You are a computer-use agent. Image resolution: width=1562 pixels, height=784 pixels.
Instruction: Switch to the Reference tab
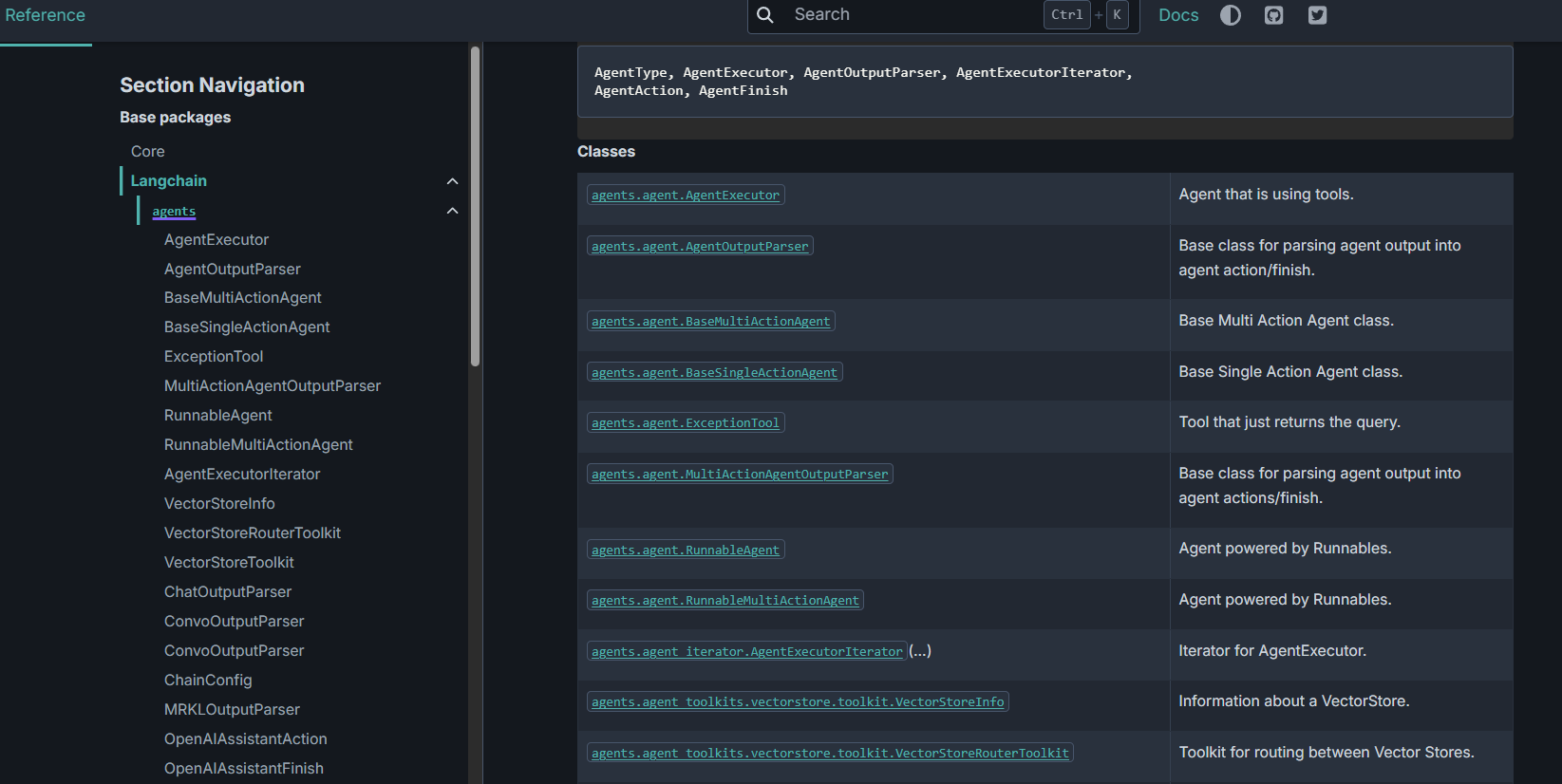[x=46, y=15]
